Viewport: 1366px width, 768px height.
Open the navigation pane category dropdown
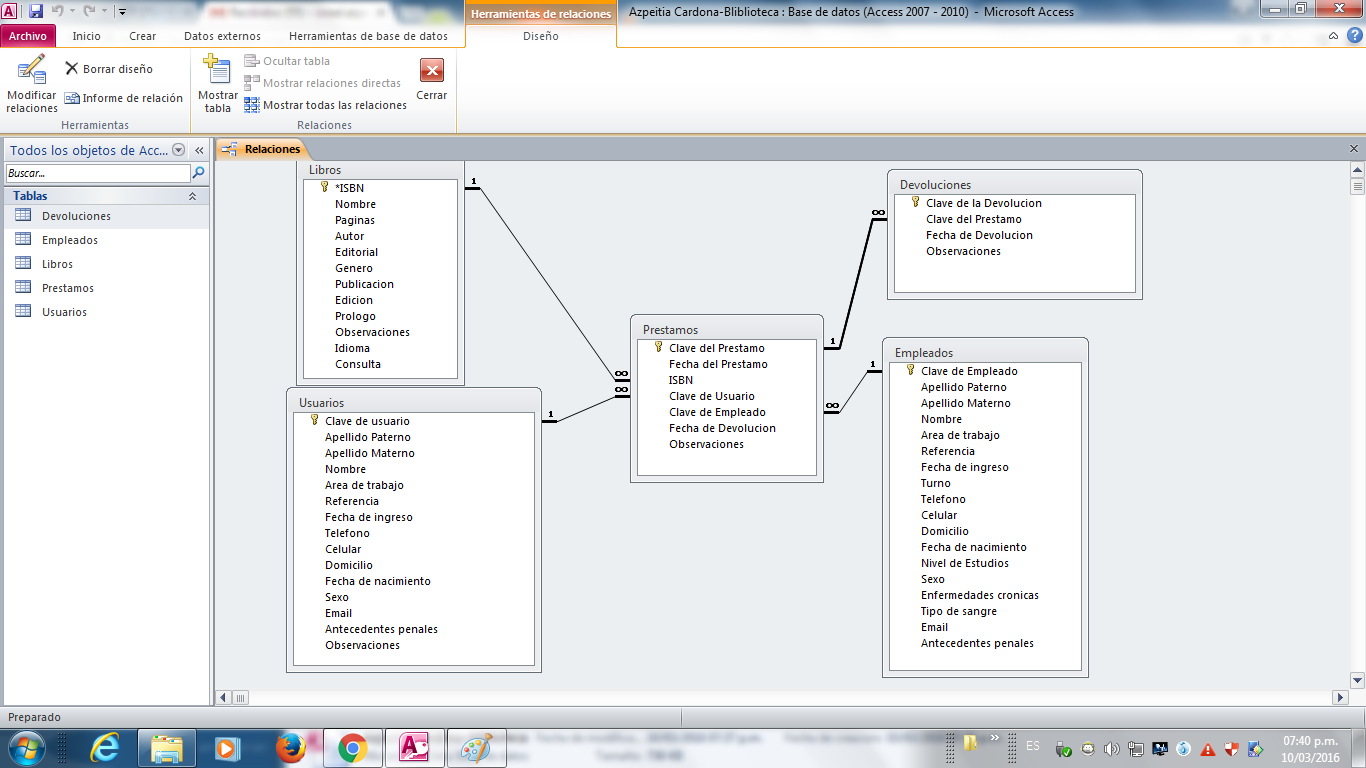click(x=179, y=150)
